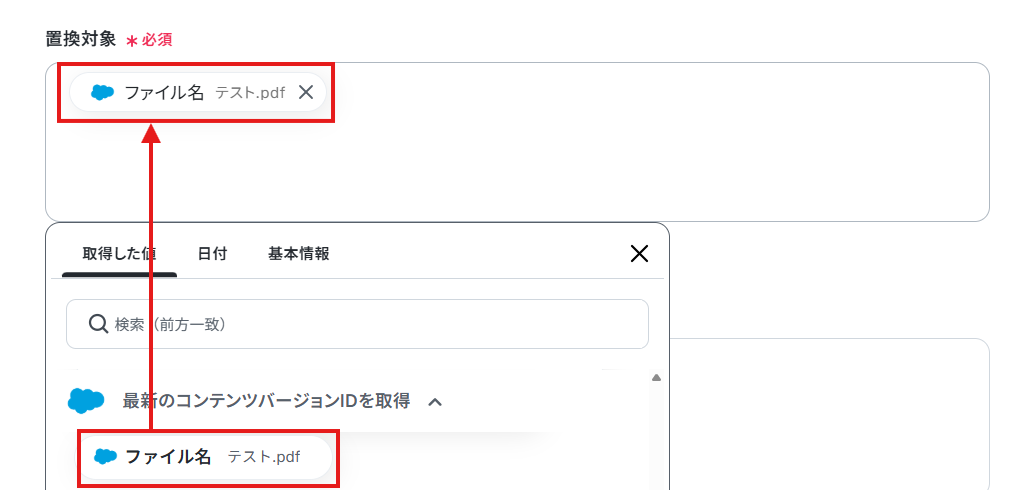Focus the 検索(前方一致) search field
Viewport: 1031px width, 490px height.
[x=357, y=324]
